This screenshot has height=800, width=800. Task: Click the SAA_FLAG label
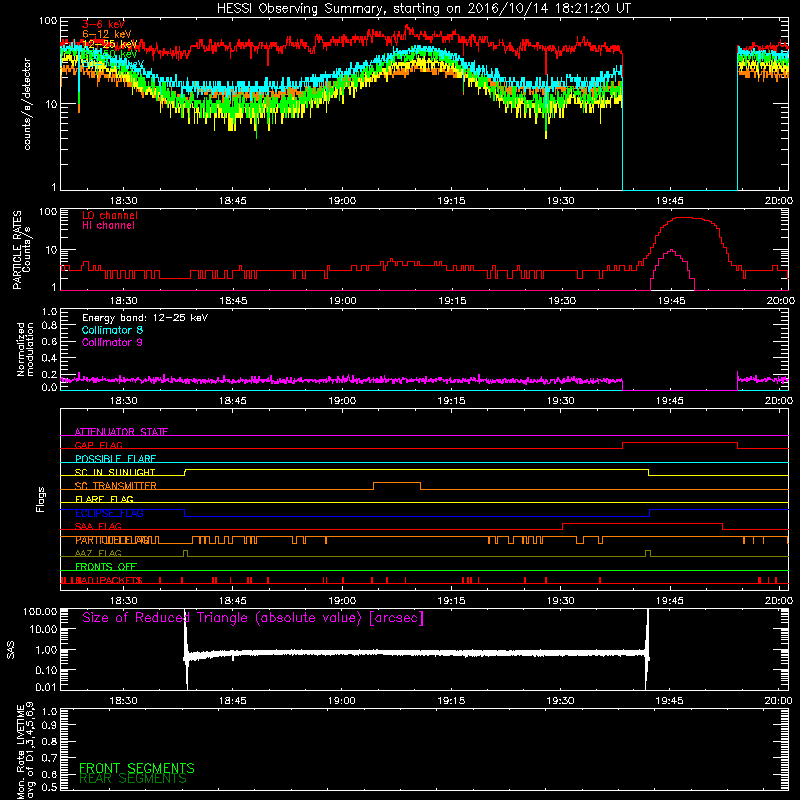tap(98, 526)
